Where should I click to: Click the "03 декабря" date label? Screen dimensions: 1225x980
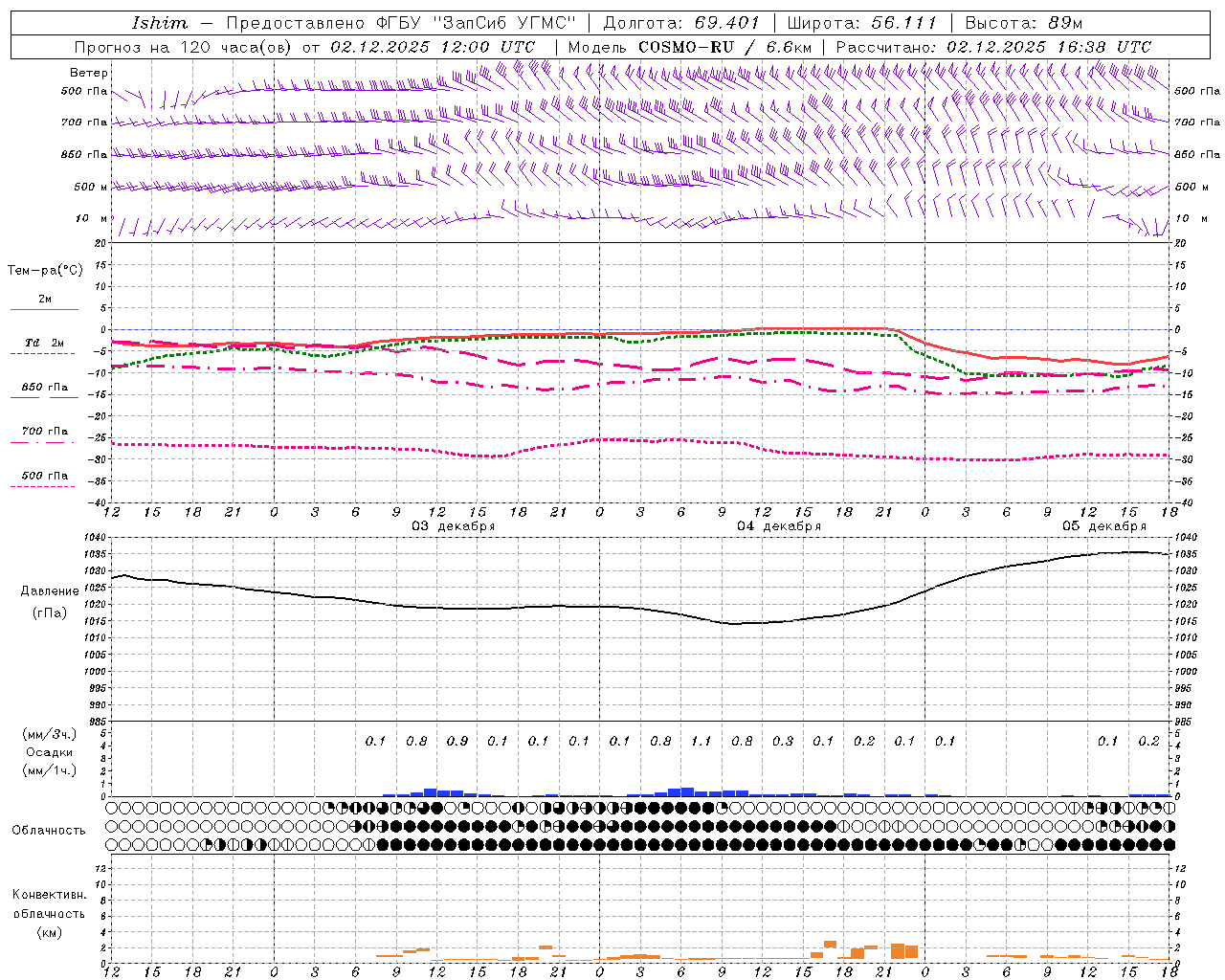454,526
